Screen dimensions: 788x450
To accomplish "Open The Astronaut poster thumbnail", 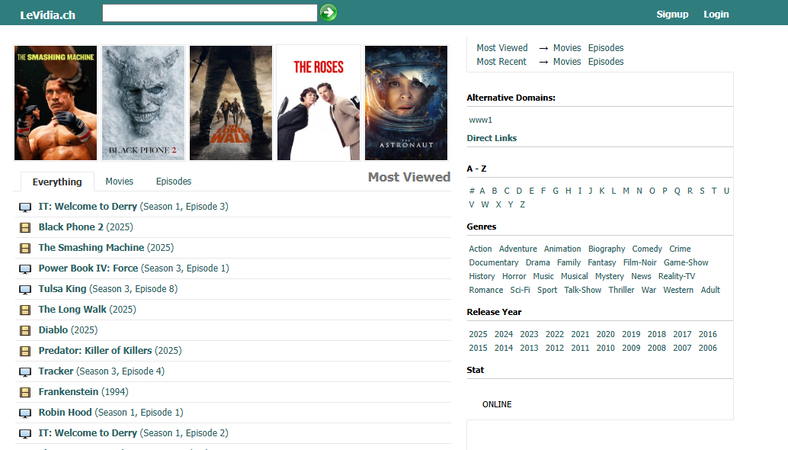I will coord(406,102).
